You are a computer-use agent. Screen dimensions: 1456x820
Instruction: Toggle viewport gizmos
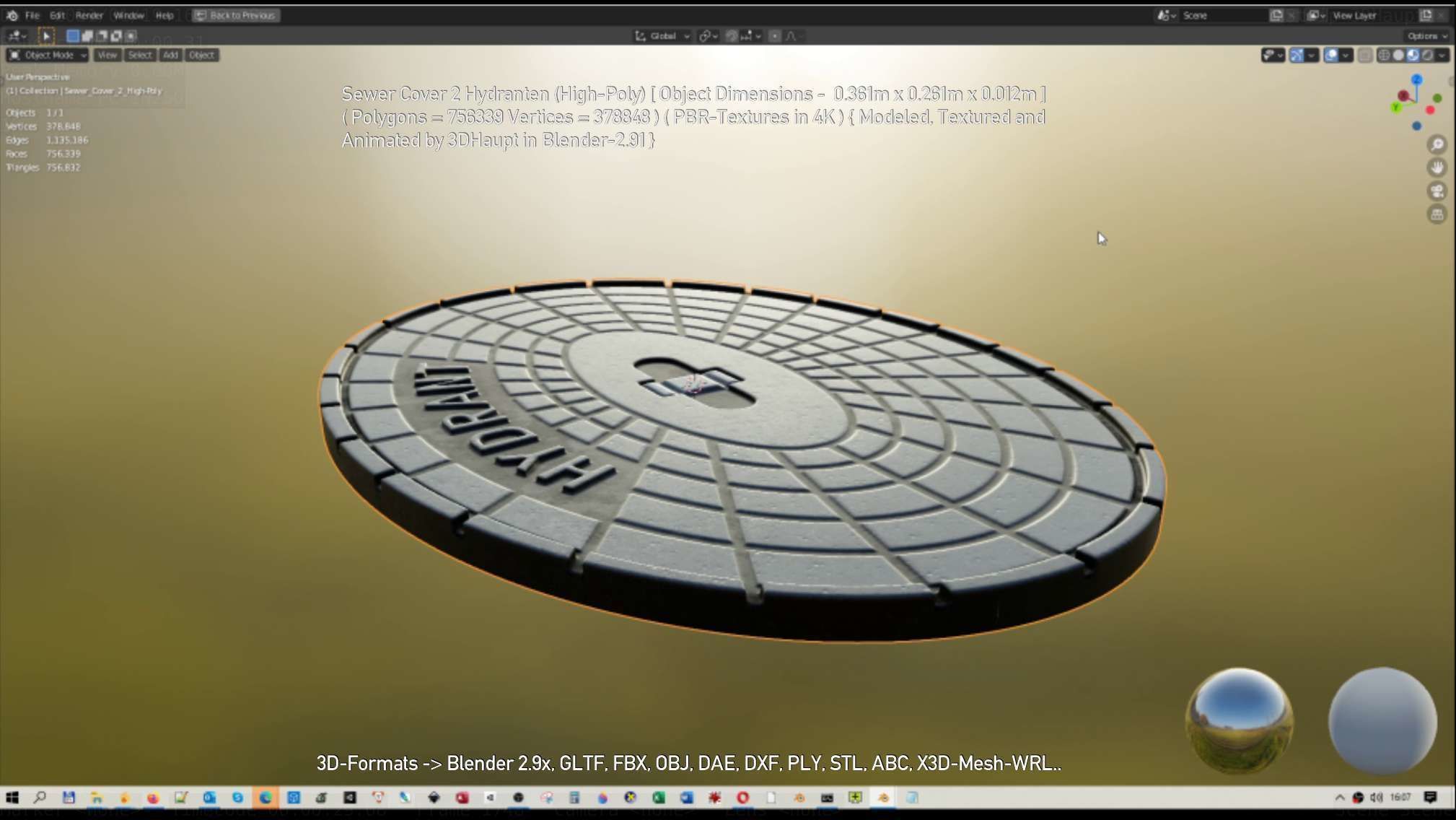pos(1297,55)
